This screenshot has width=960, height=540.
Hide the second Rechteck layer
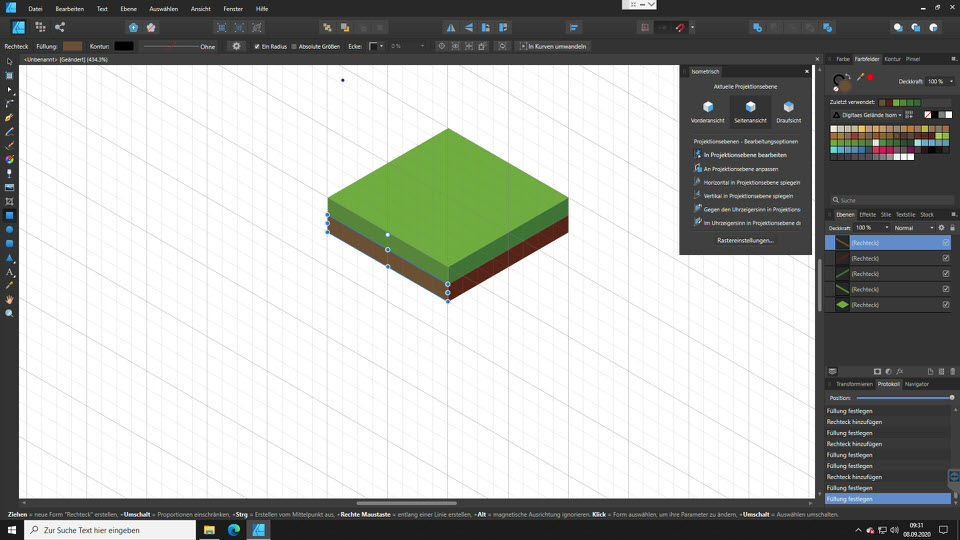[946, 258]
